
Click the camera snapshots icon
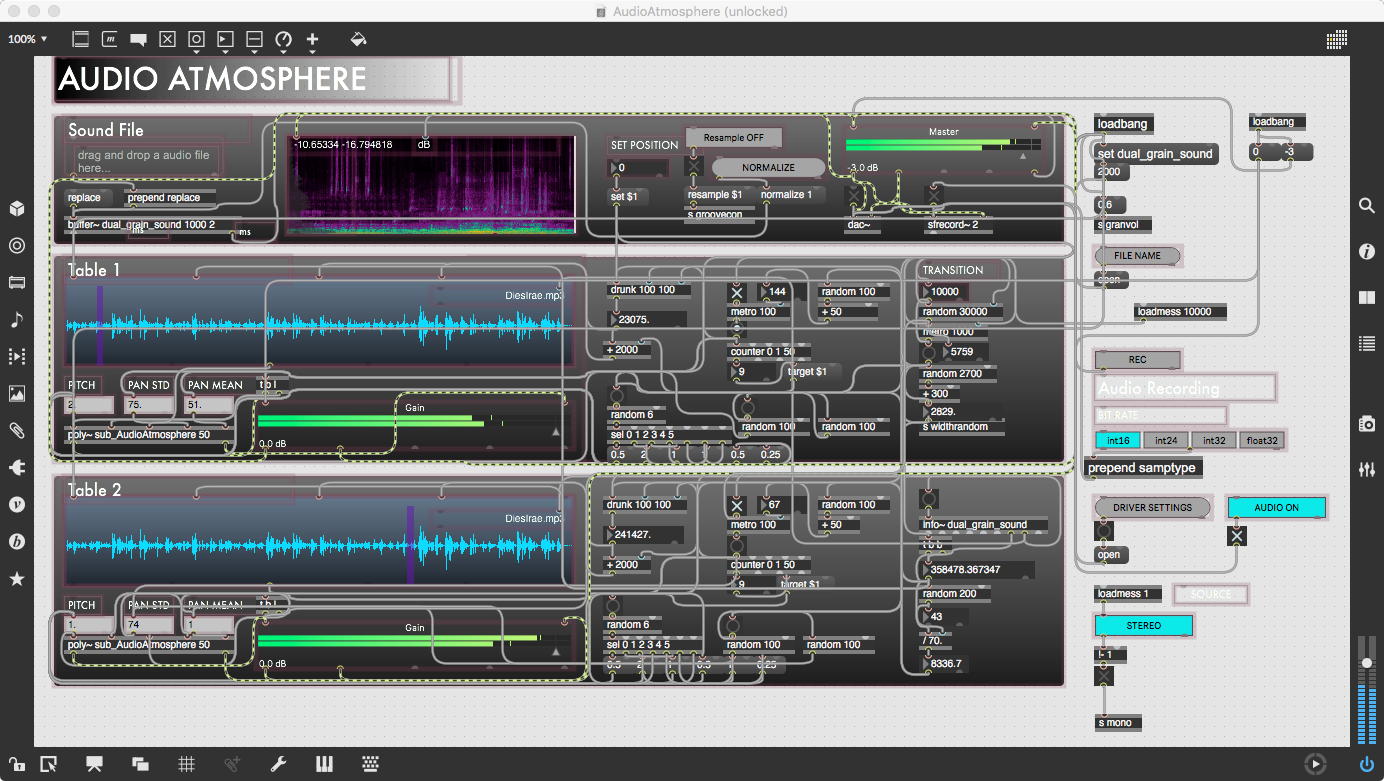[x=1366, y=424]
